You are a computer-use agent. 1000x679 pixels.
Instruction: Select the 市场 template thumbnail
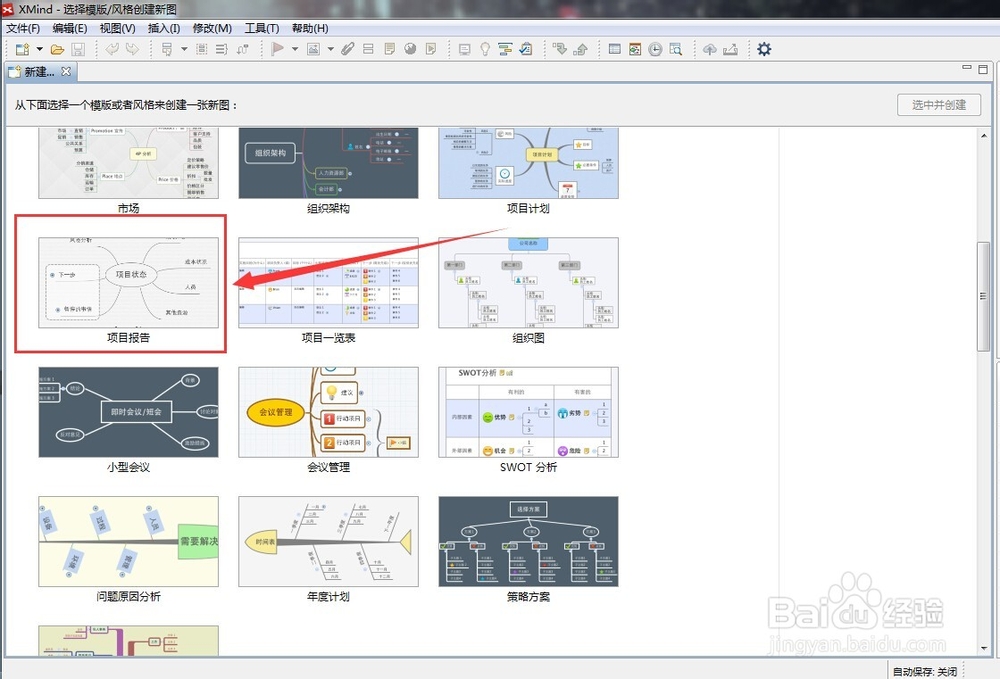(128, 163)
